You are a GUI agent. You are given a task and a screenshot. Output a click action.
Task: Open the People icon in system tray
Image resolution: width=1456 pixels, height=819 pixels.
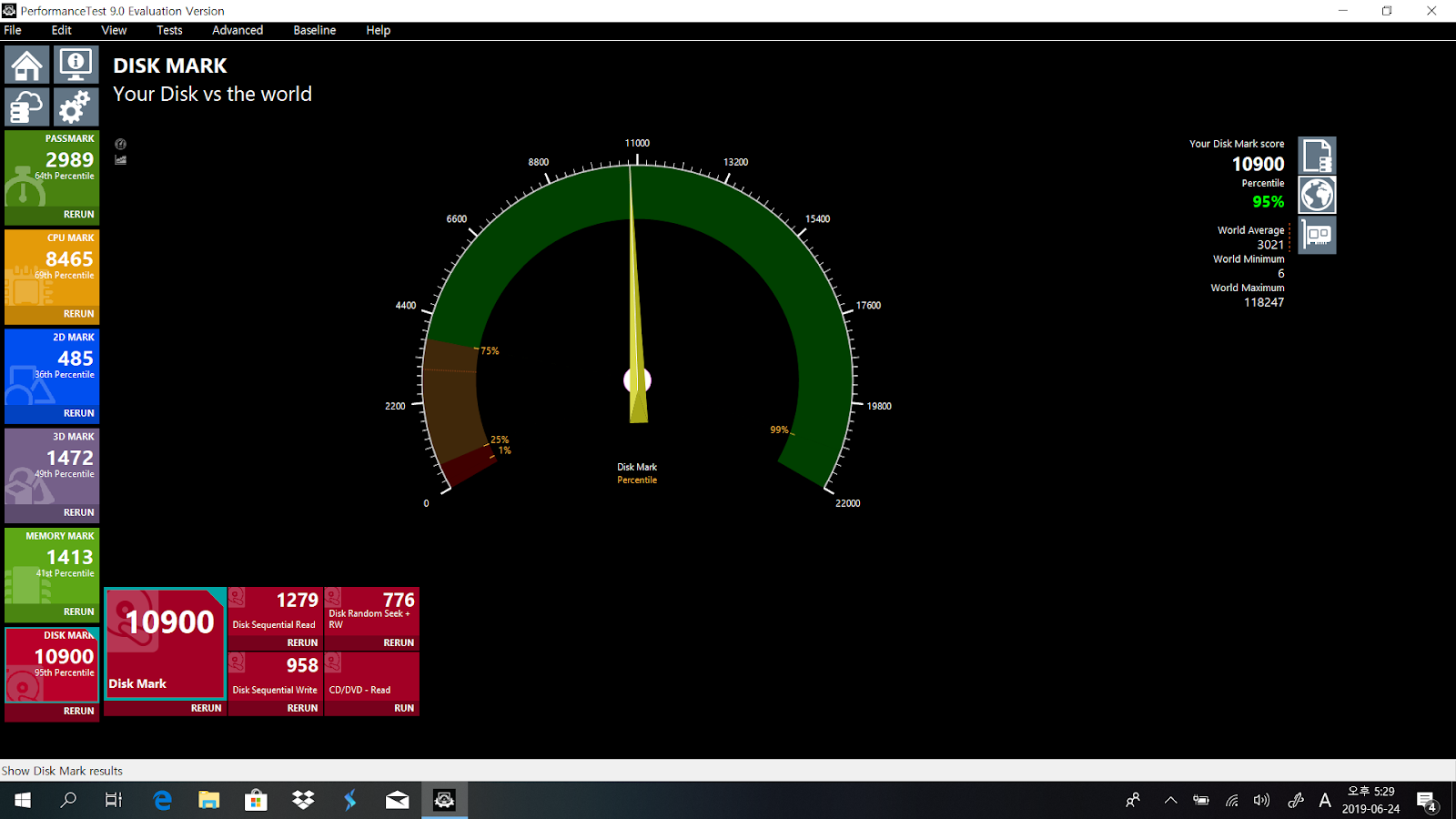(x=1133, y=800)
